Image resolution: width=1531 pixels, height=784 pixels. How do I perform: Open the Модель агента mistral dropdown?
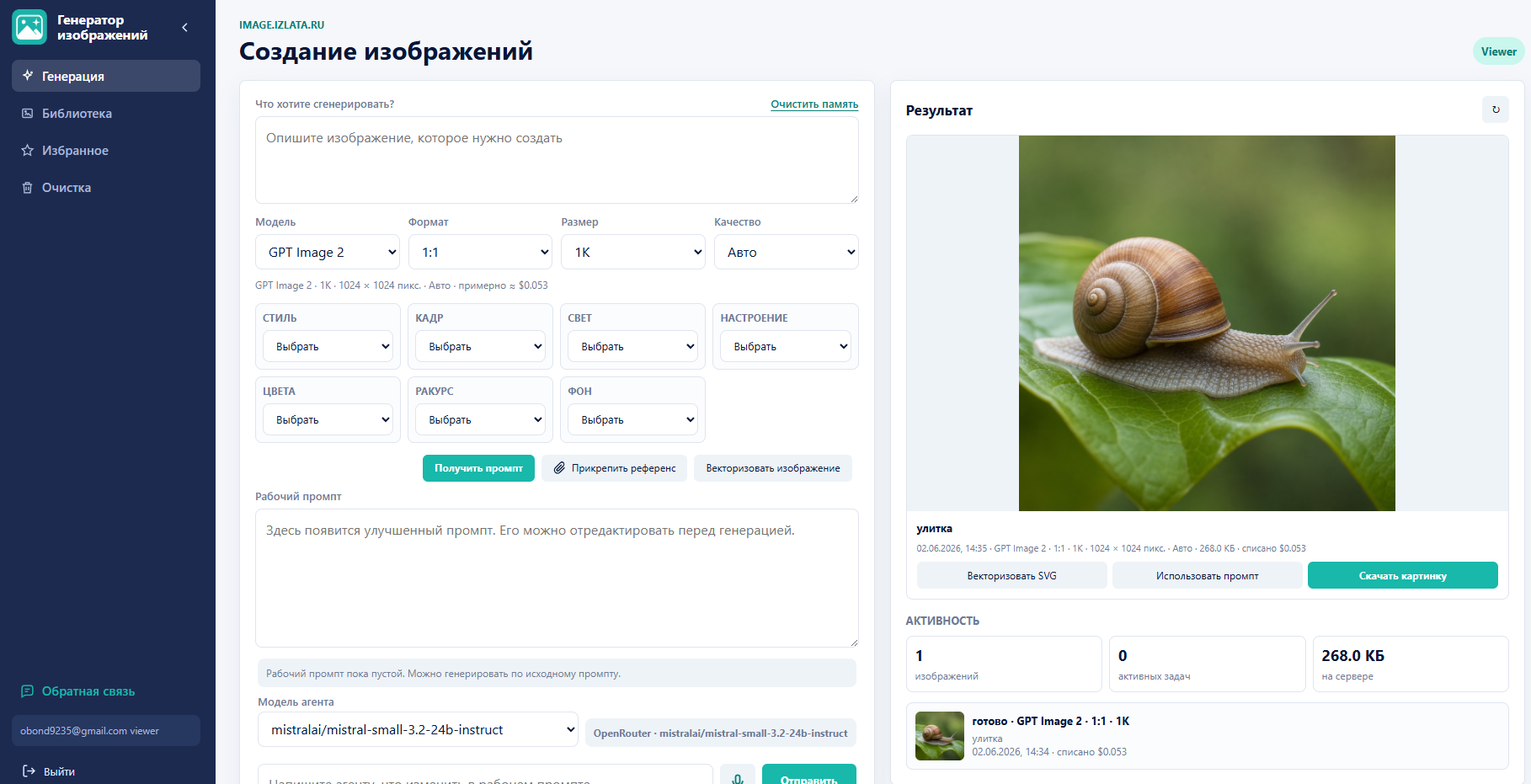(418, 729)
